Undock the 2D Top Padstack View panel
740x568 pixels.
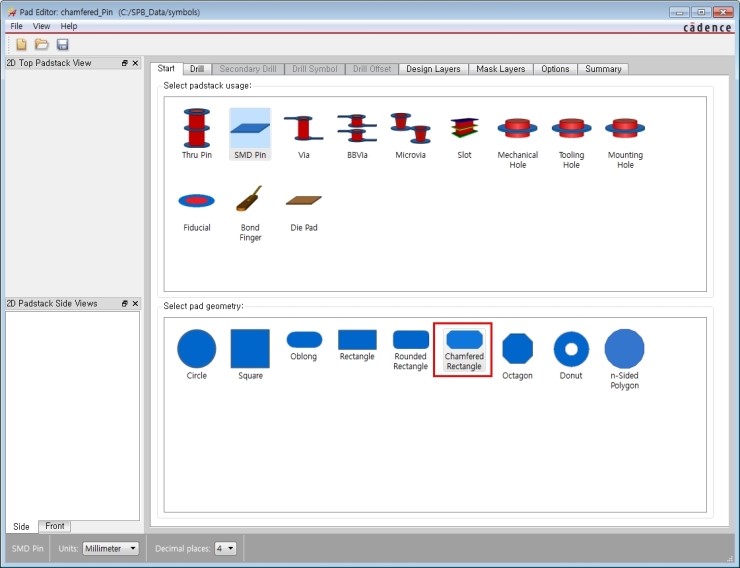click(125, 63)
